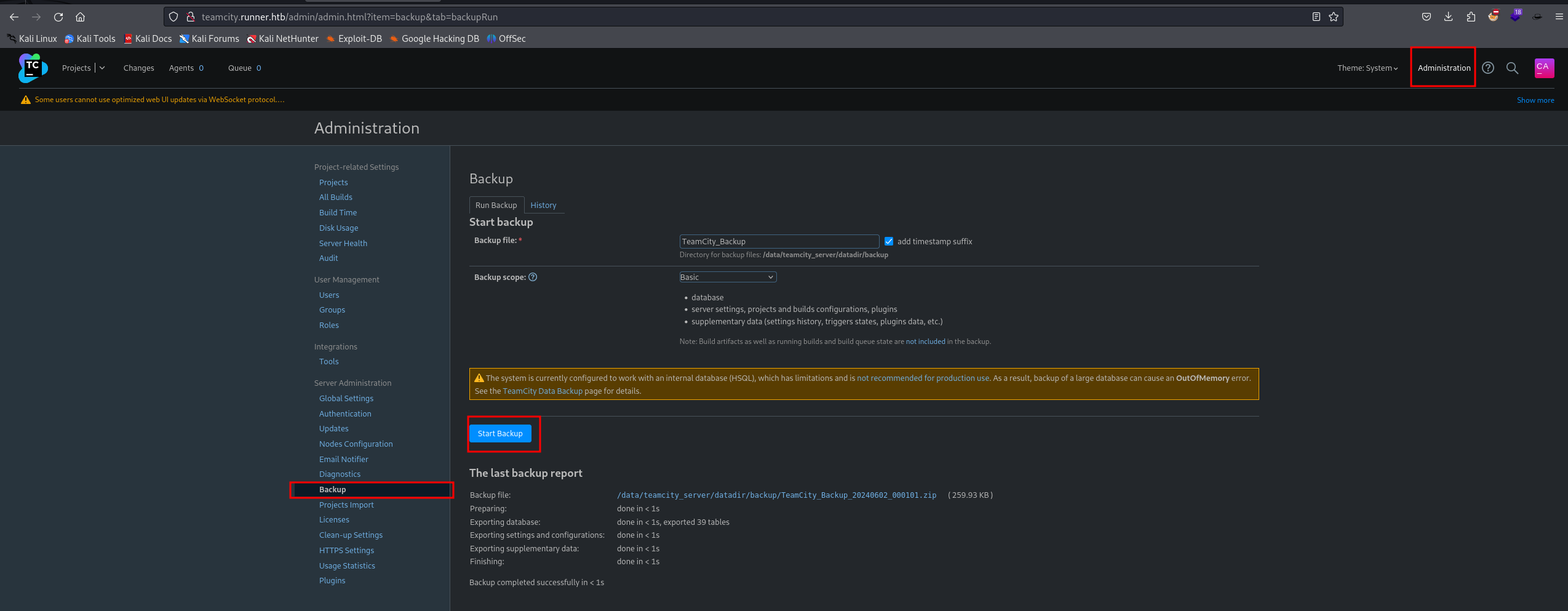Open the extensions puzzle icon
1568x611 pixels.
coord(1471,17)
